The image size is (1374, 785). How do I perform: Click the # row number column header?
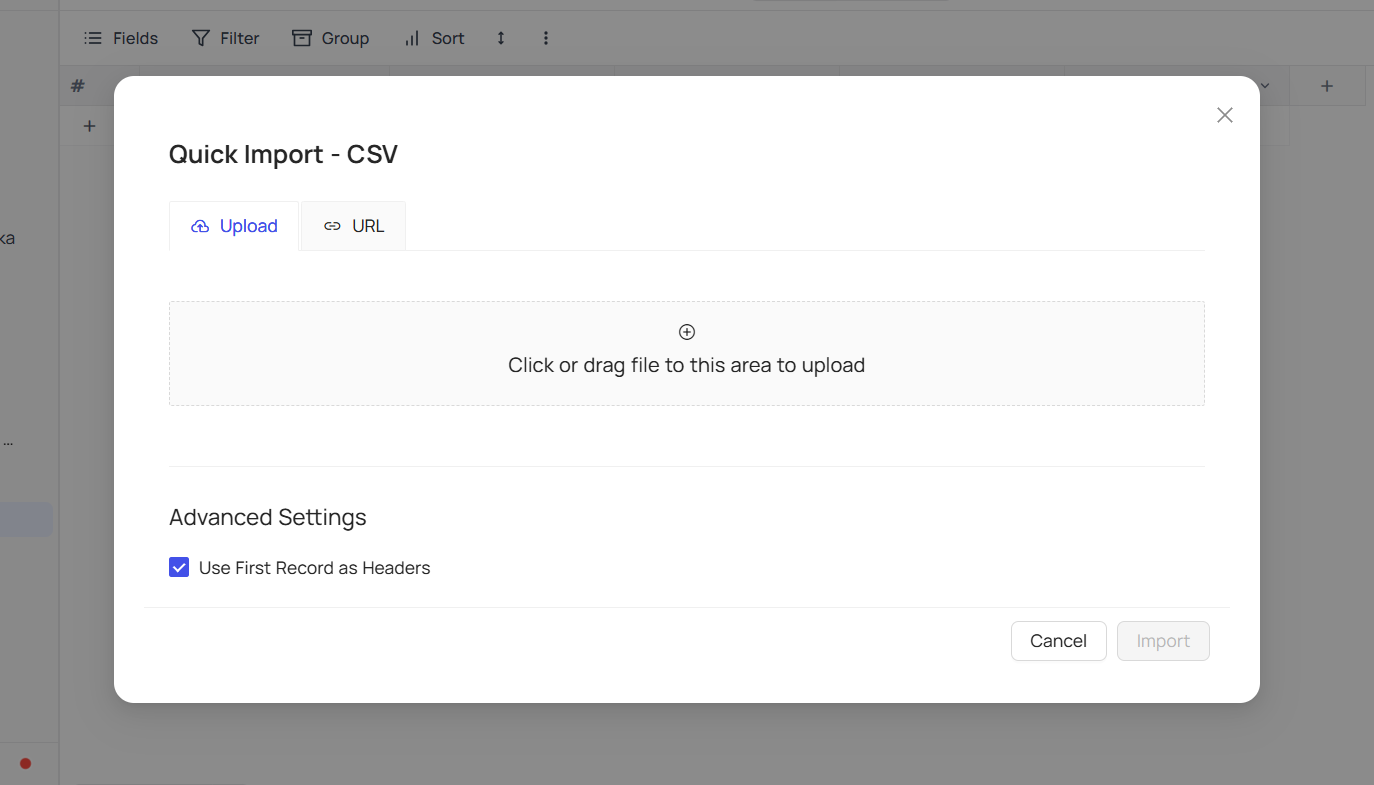78,87
